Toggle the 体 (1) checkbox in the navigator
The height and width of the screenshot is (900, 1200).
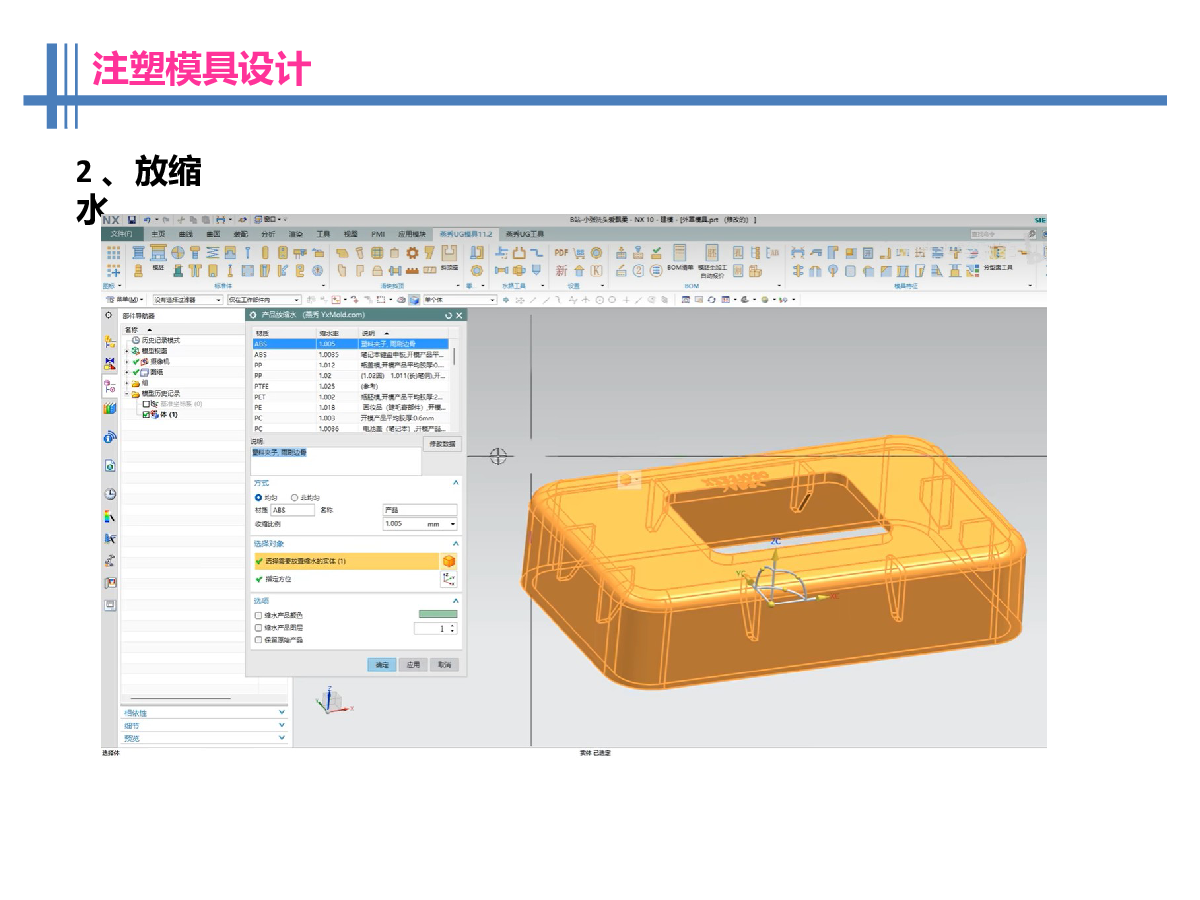pos(146,414)
